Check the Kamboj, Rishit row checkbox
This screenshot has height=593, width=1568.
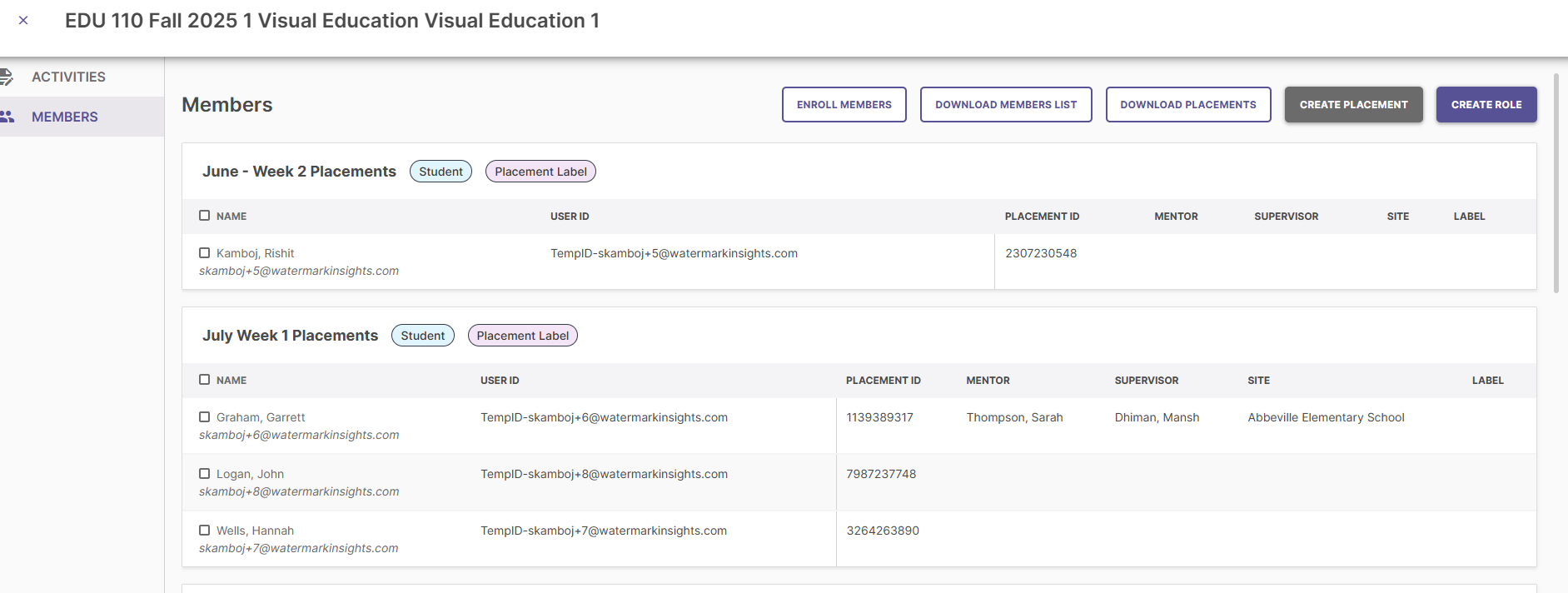[204, 253]
